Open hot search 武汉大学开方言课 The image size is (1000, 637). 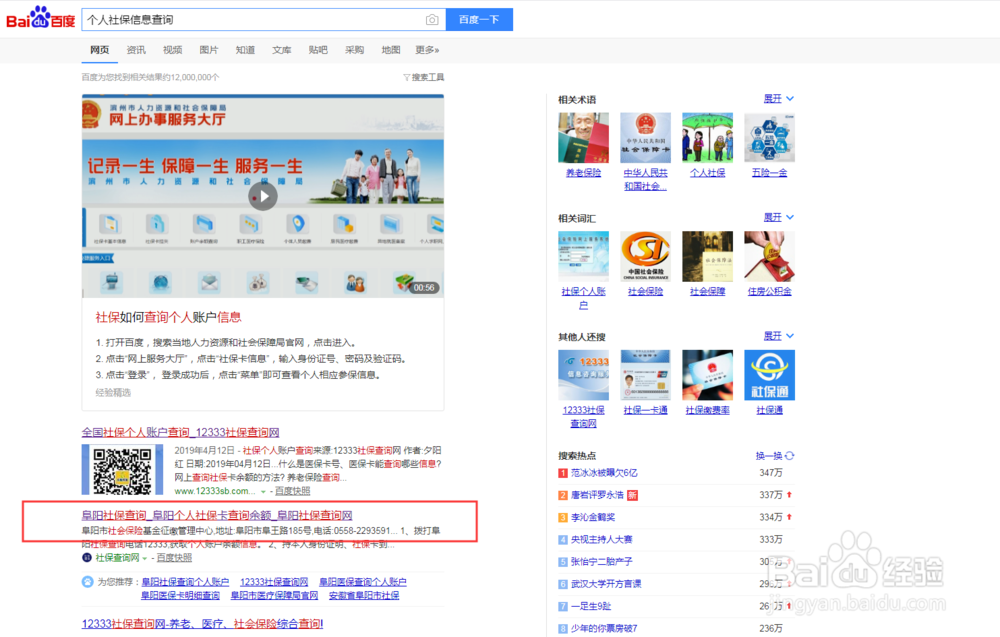606,584
